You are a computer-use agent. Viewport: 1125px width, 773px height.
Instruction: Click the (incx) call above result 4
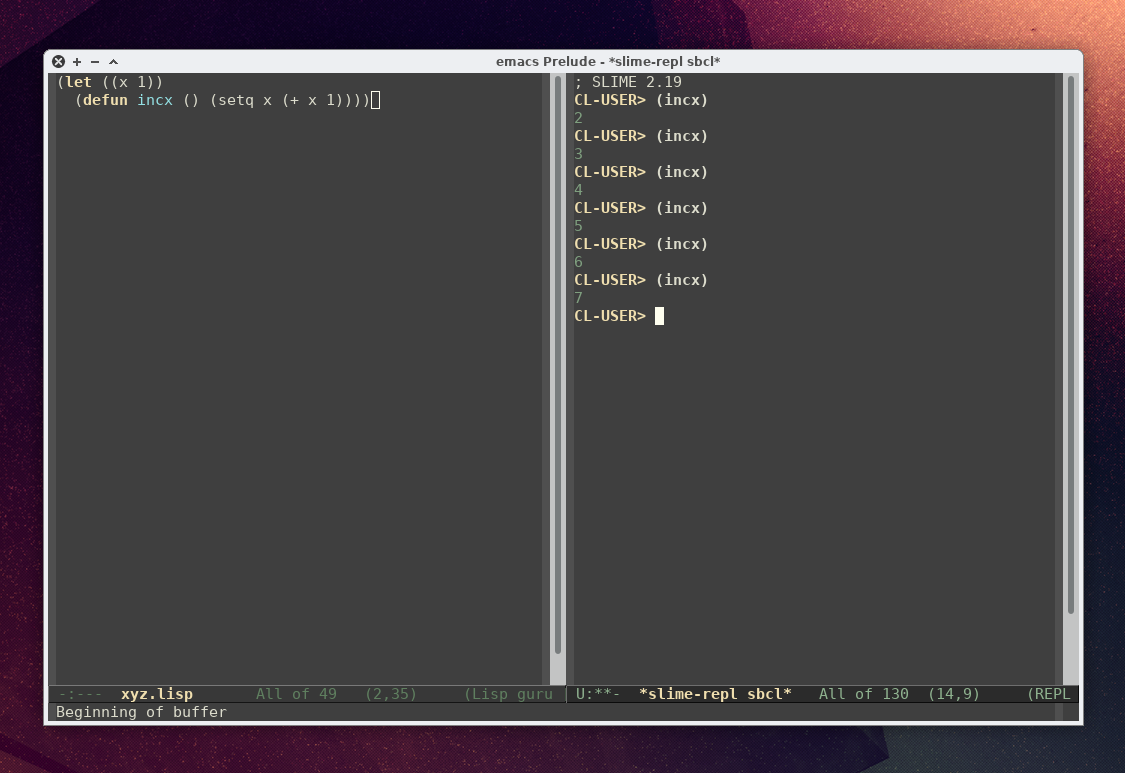682,172
